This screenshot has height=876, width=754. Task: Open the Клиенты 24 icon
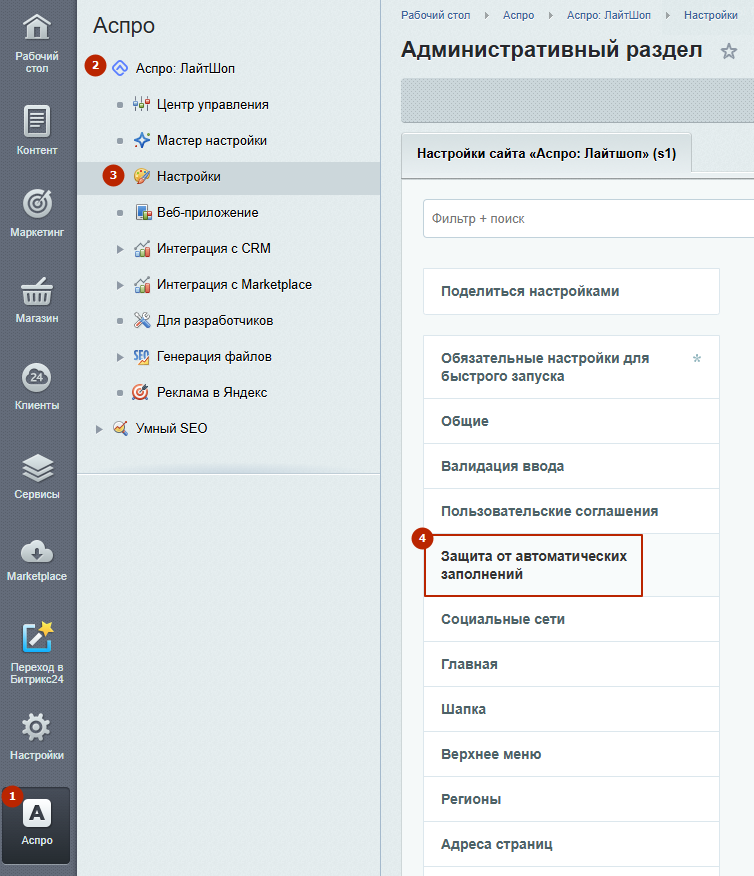37,377
